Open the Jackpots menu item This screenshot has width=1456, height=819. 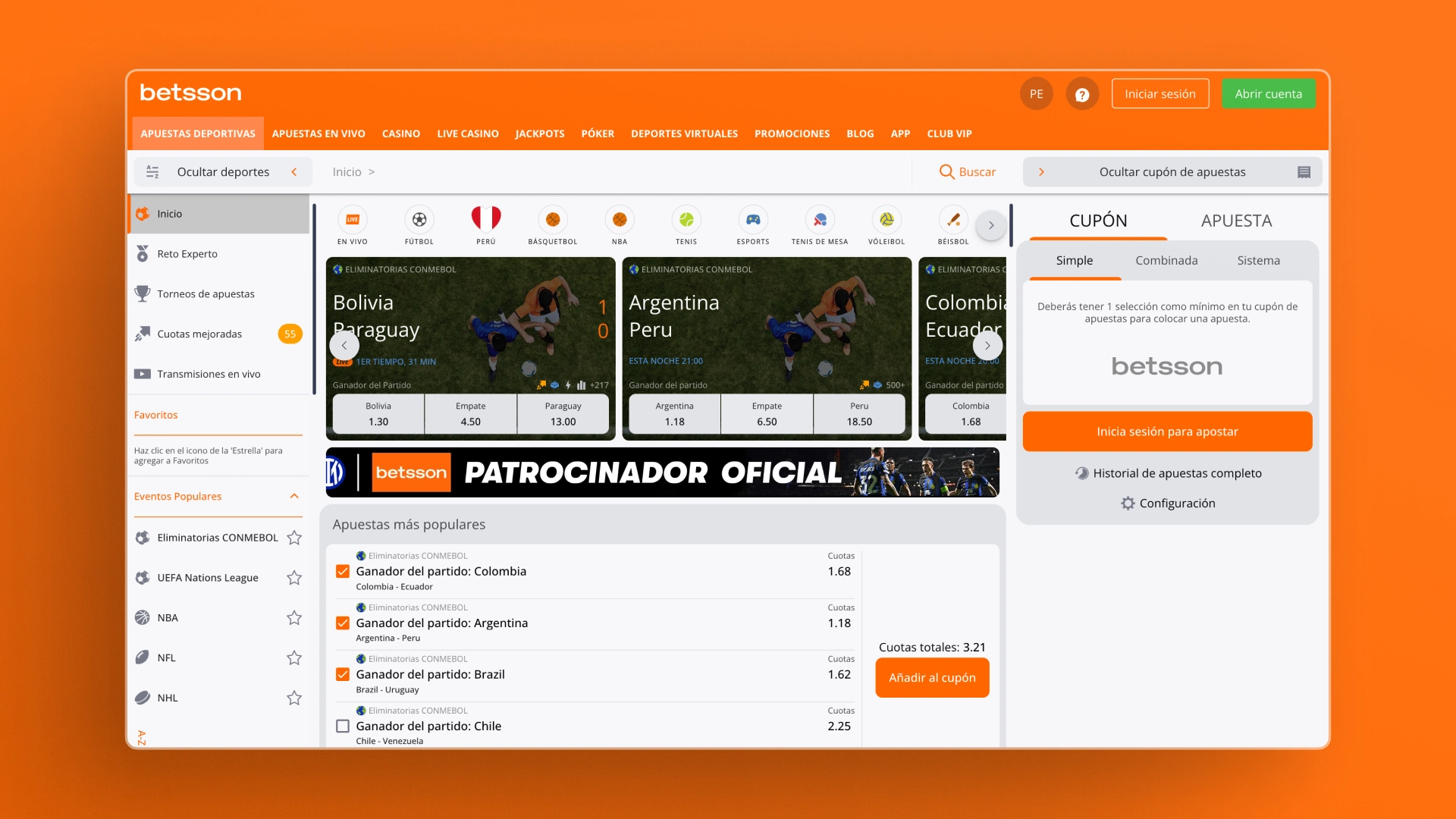coord(540,133)
